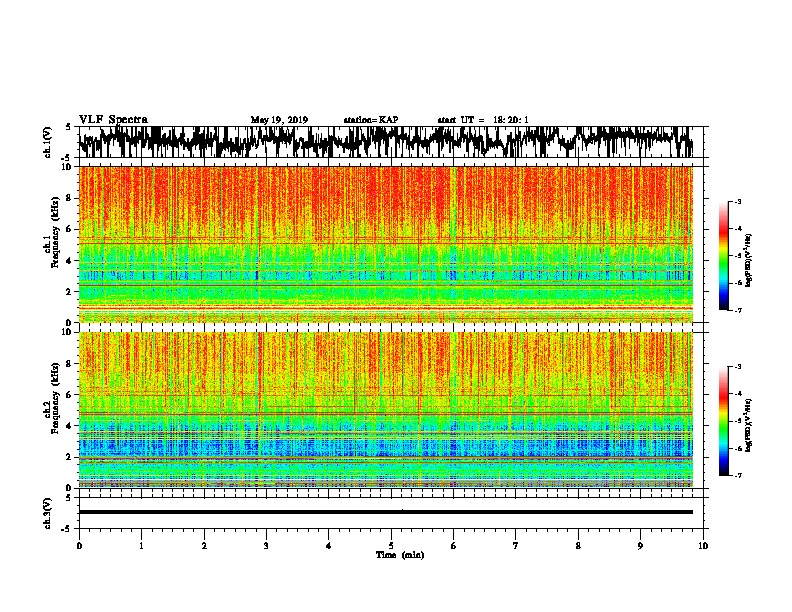792x612 pixels.
Task: Select the "start UT = 18:20:1" text
Action: 483,120
